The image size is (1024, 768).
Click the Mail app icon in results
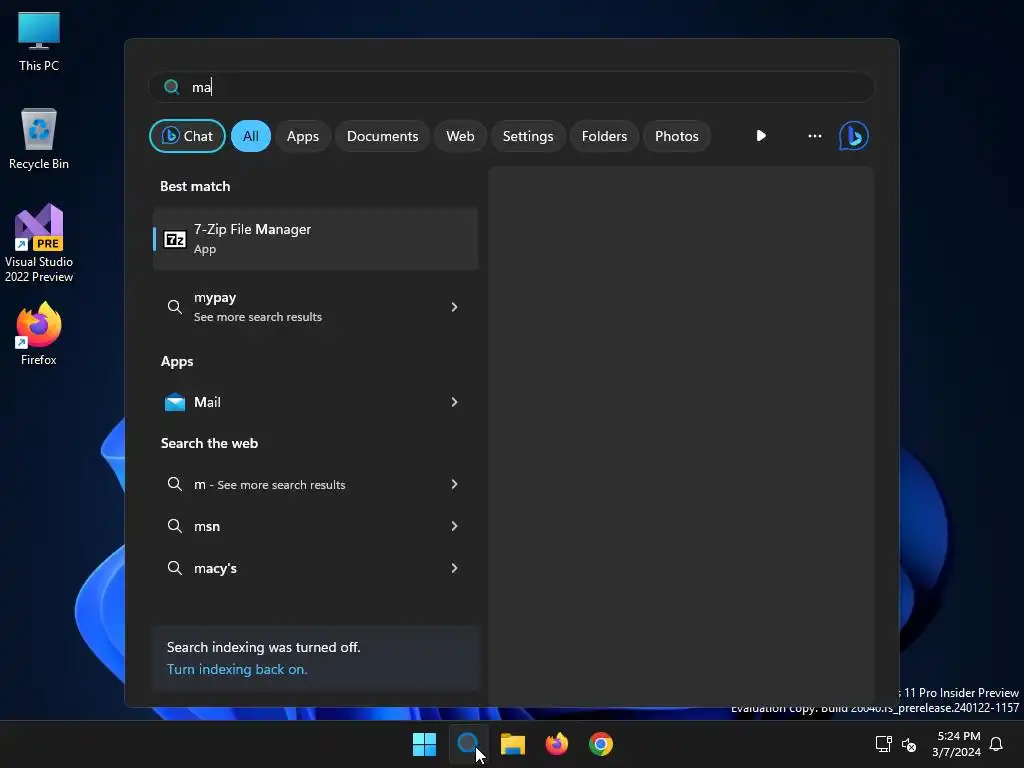tap(174, 402)
